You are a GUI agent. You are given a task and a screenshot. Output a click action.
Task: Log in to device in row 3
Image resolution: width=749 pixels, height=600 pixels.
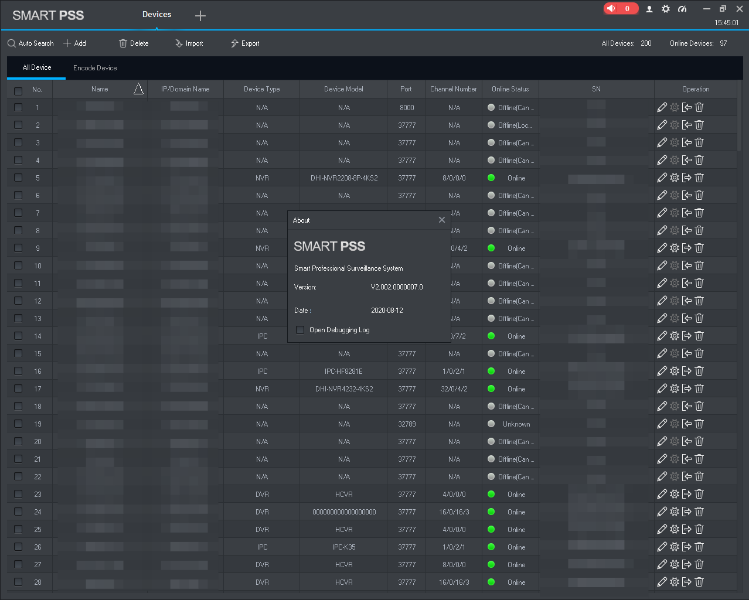686,143
